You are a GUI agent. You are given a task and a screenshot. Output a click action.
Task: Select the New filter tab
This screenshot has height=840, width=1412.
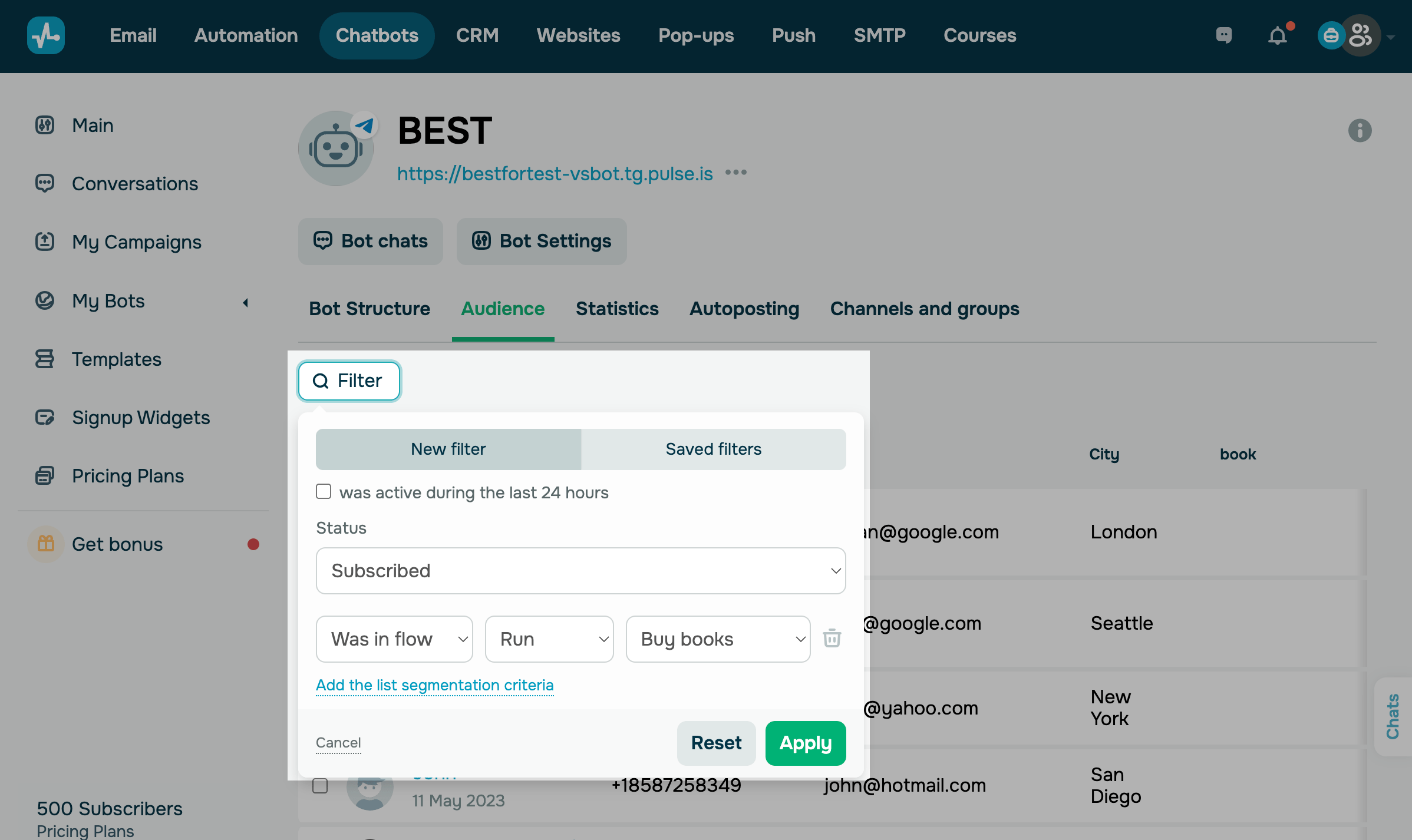point(448,449)
